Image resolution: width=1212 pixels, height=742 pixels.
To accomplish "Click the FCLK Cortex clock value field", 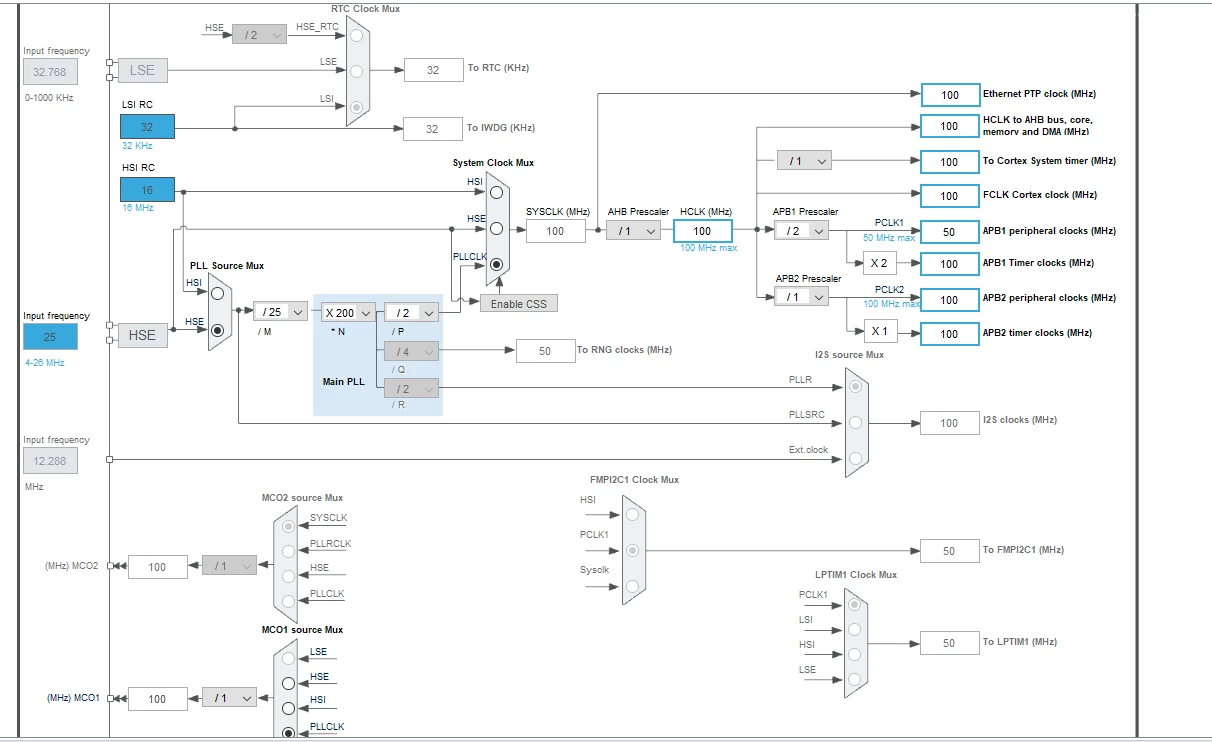I will coord(950,196).
